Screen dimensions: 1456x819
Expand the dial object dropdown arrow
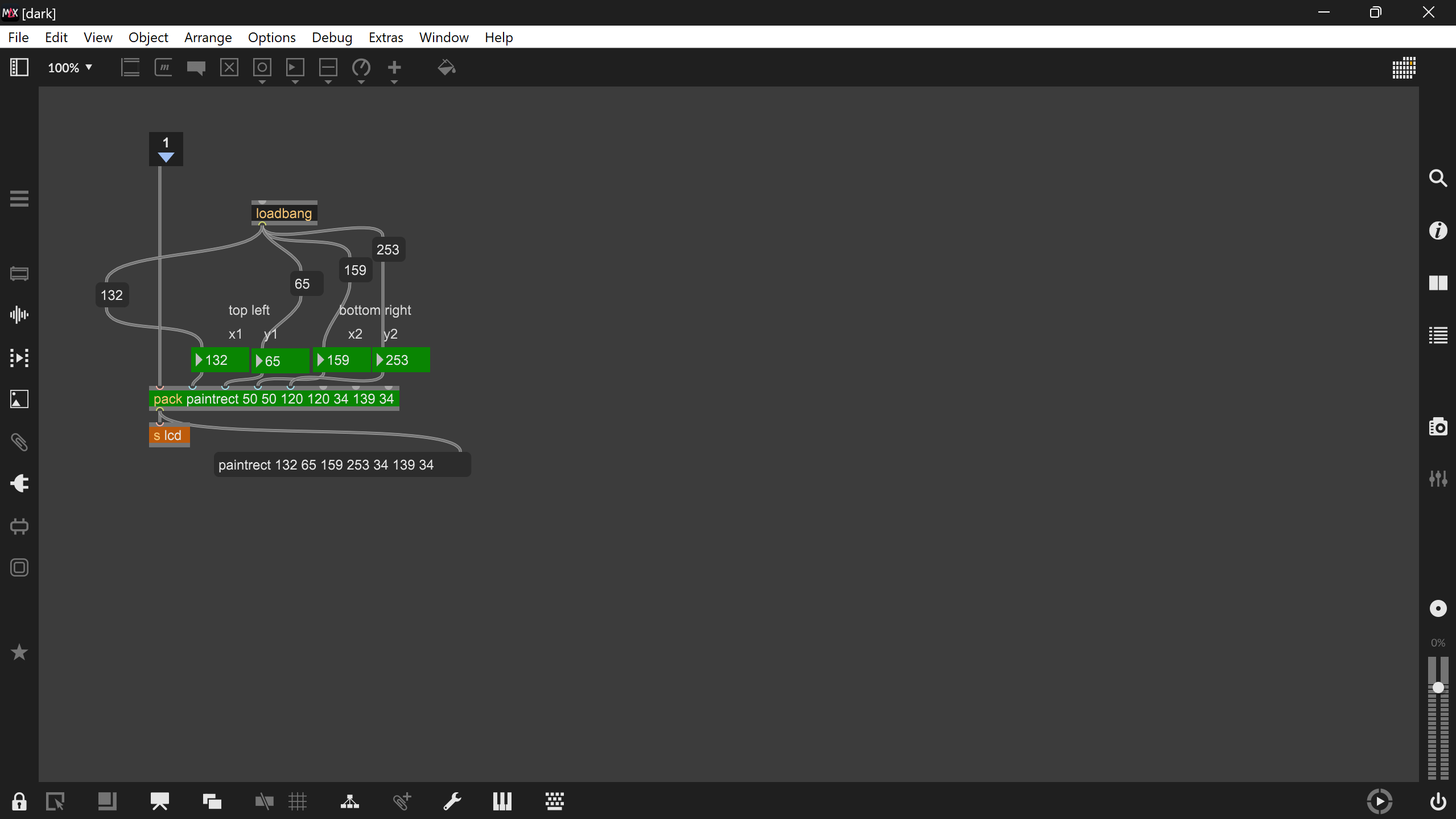pyautogui.click(x=361, y=83)
